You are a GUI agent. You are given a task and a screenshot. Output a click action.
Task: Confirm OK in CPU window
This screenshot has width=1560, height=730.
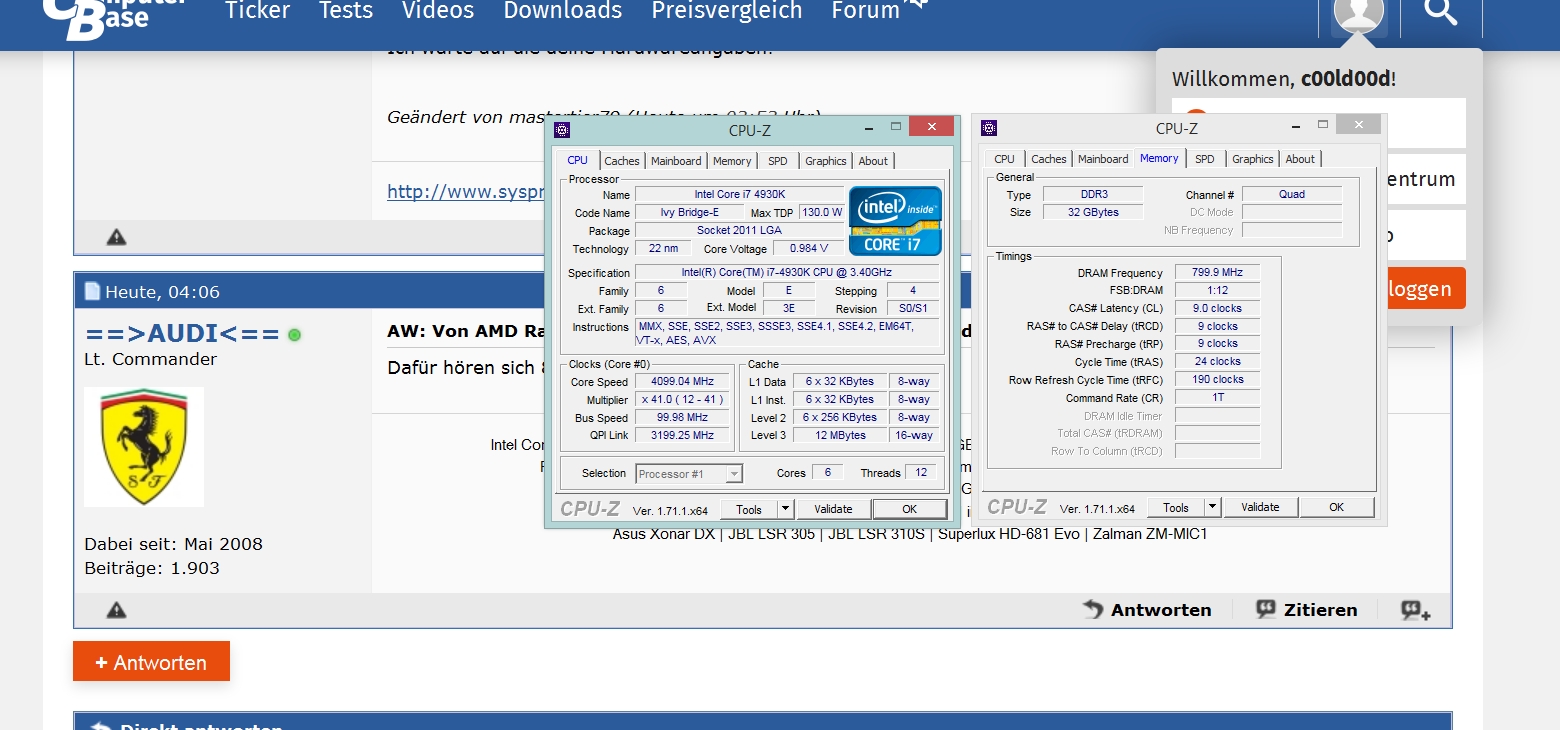909,509
